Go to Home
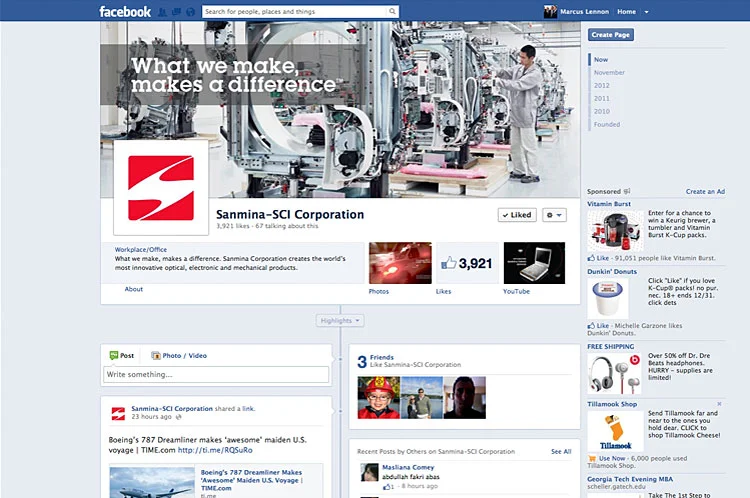The width and height of the screenshot is (750, 498). pyautogui.click(x=627, y=11)
